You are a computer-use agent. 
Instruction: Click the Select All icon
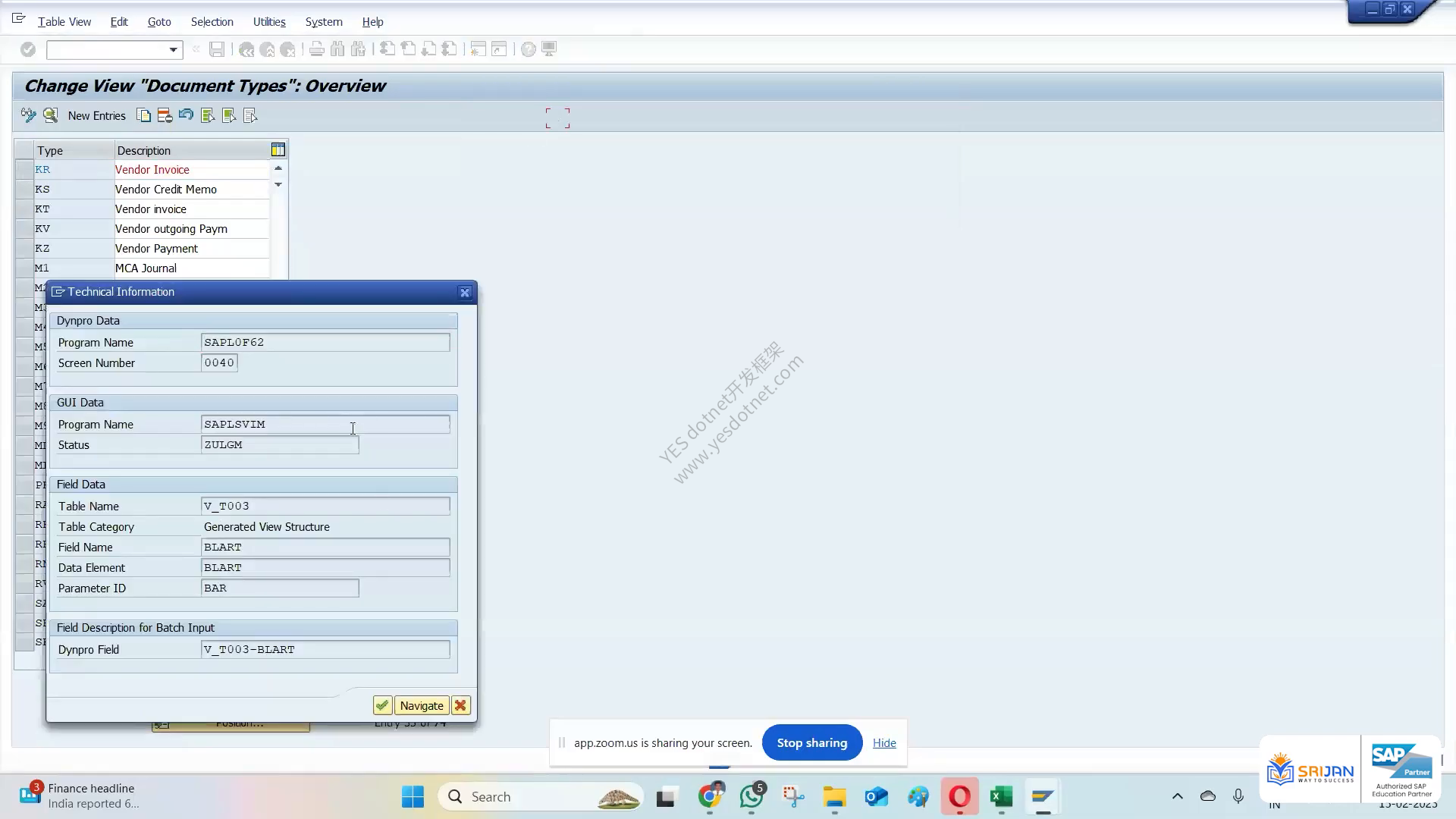208,115
